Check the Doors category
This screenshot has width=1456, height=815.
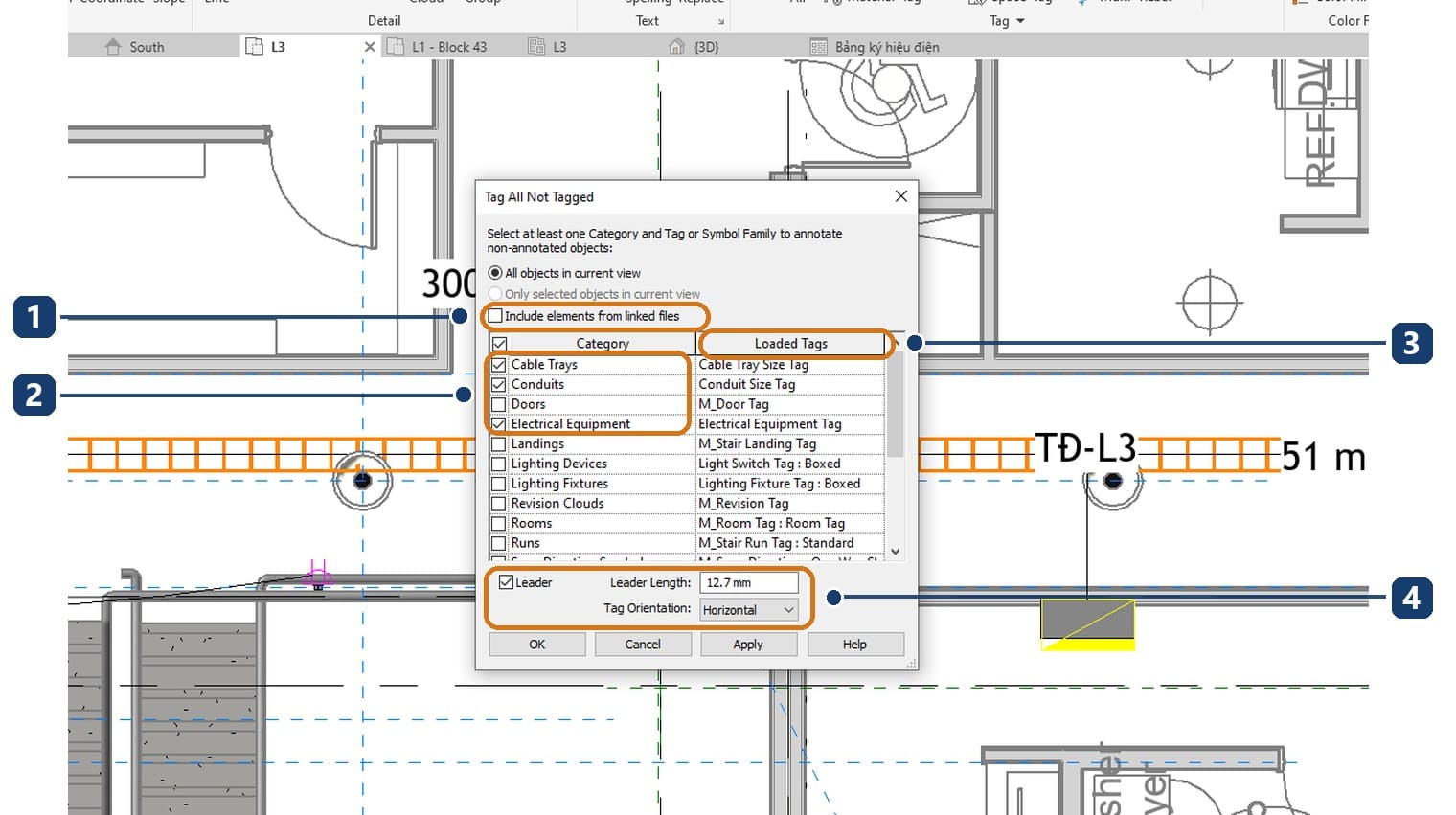tap(499, 404)
